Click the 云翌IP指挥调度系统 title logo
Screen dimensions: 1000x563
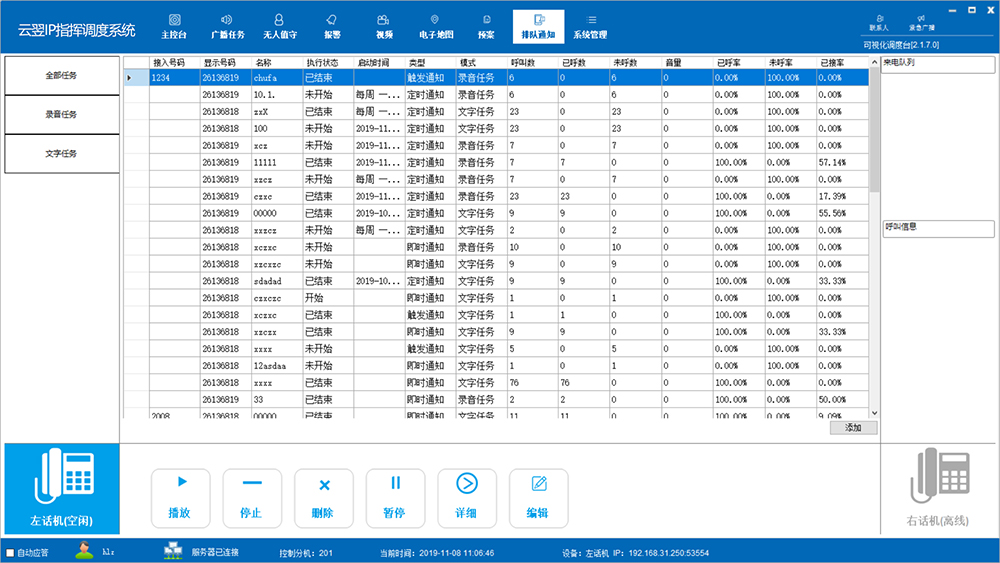click(x=77, y=30)
